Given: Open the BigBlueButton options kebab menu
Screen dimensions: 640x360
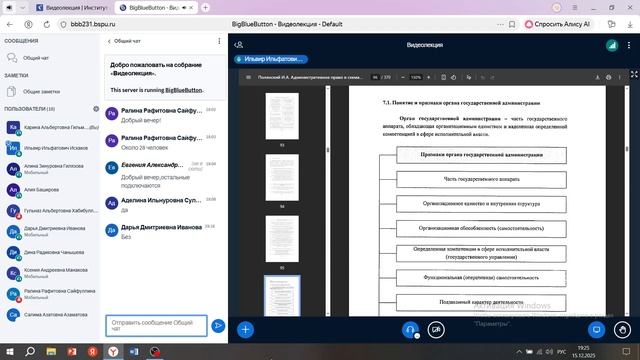Looking at the screenshot, I should [x=629, y=45].
